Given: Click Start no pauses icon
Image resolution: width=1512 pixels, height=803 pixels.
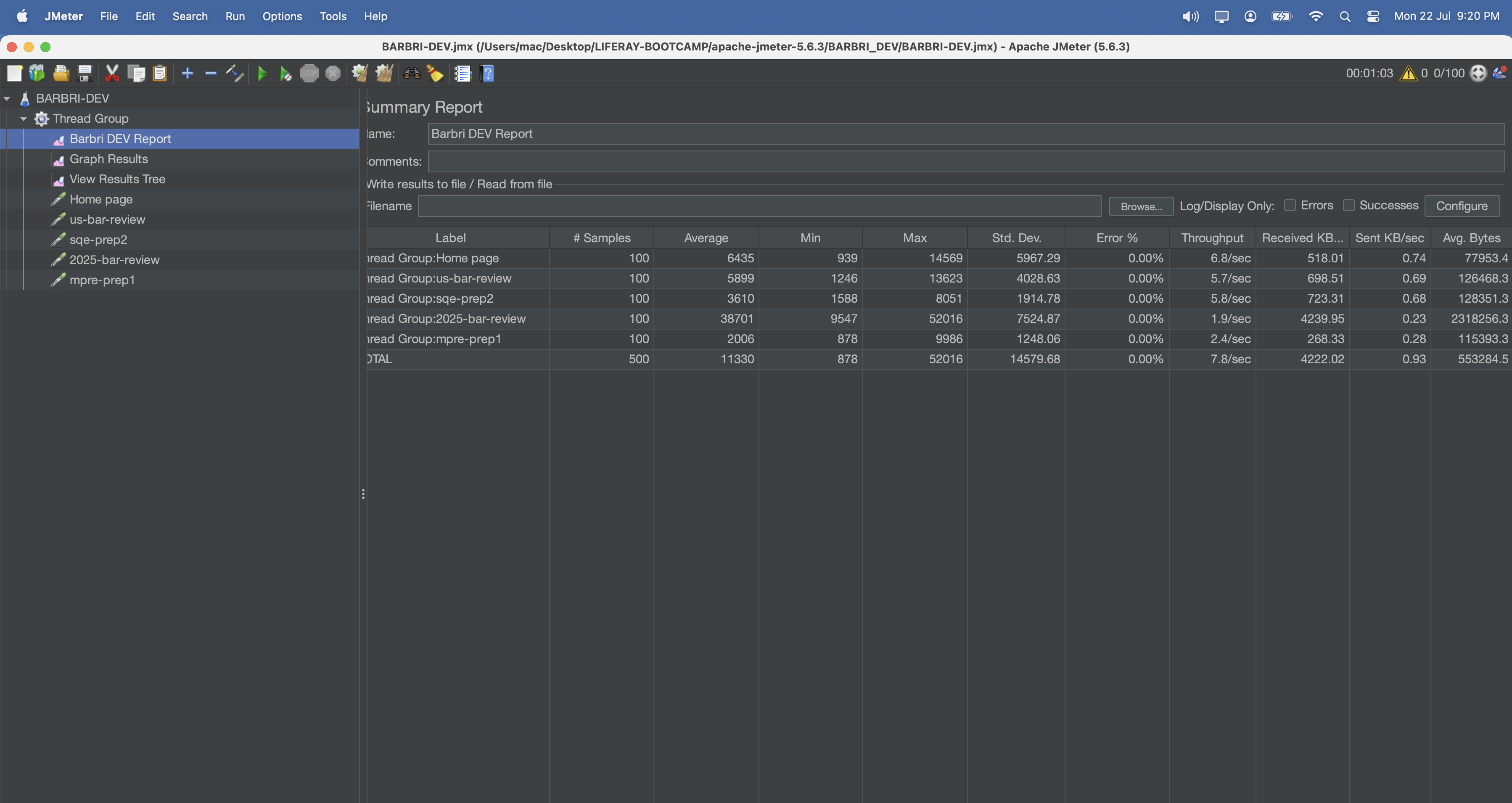Looking at the screenshot, I should tap(285, 74).
